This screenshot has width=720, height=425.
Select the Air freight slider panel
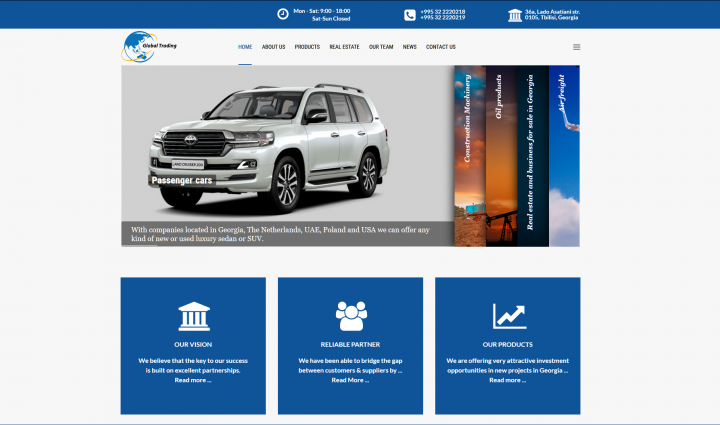pos(564,156)
